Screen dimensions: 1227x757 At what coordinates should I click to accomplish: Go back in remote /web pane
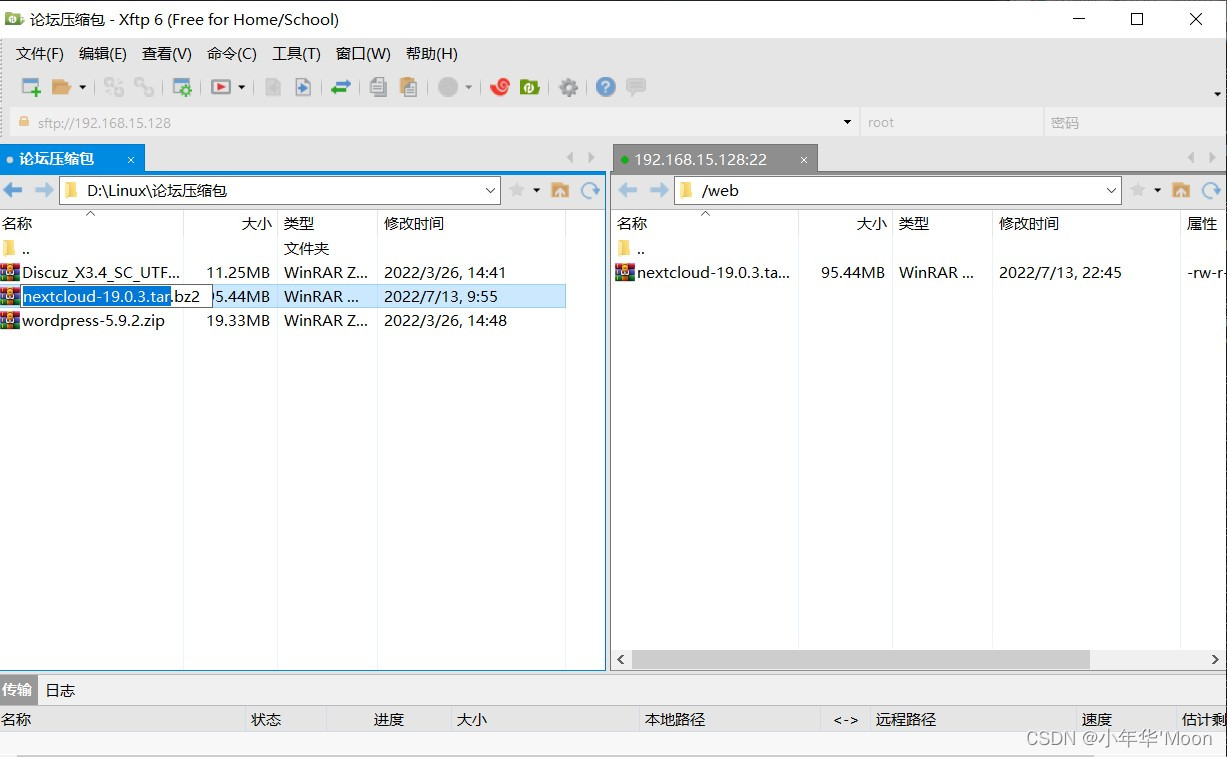pyautogui.click(x=628, y=190)
